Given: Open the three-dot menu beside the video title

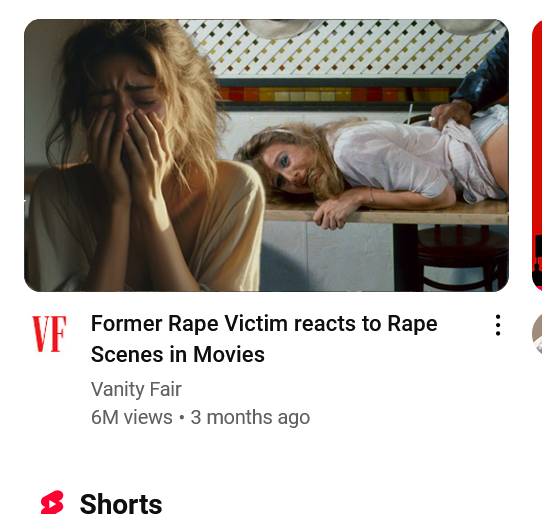Looking at the screenshot, I should pyautogui.click(x=498, y=325).
